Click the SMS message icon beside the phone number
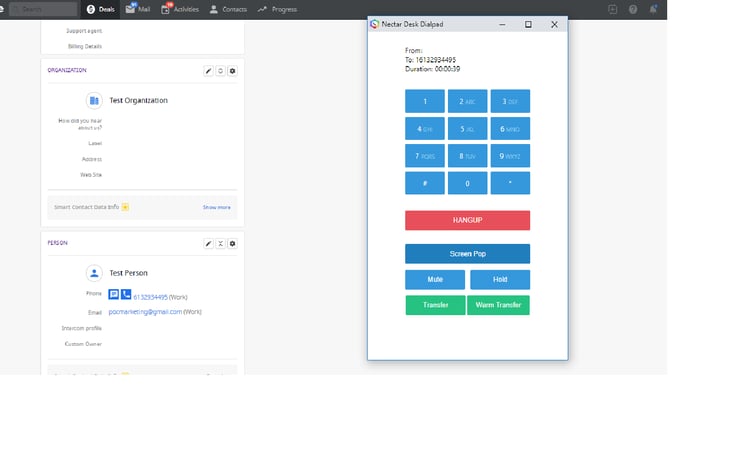750x468 pixels. 113,294
